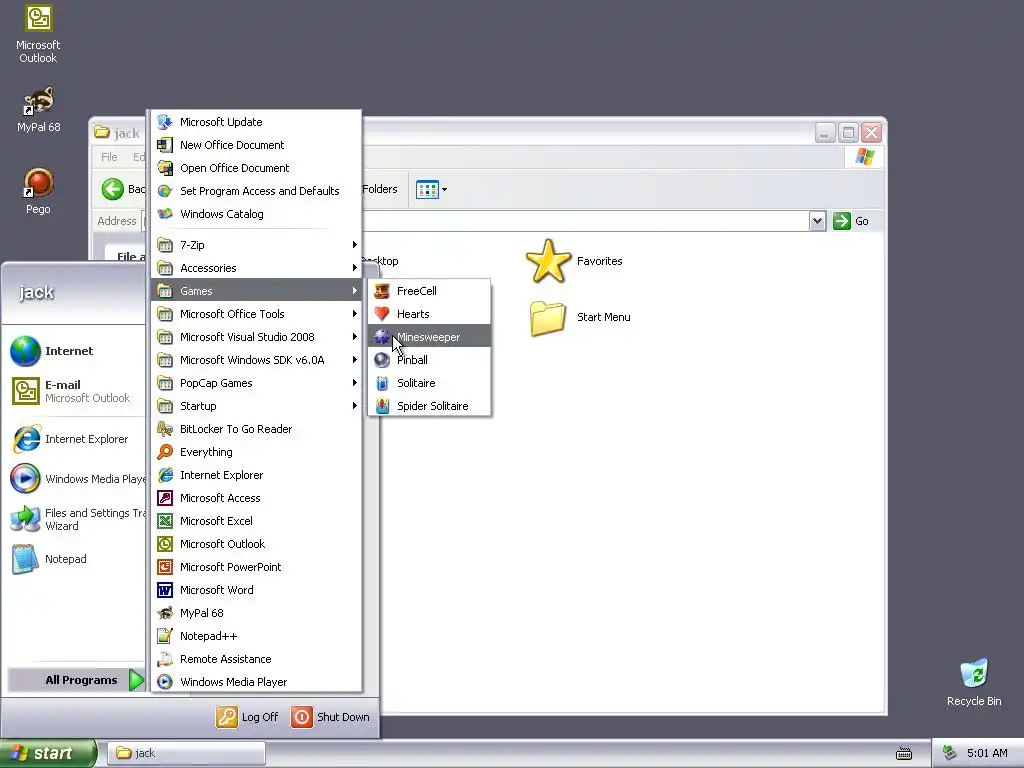The width and height of the screenshot is (1024, 768).
Task: Launch Microsoft Excel
Action: tap(257, 520)
